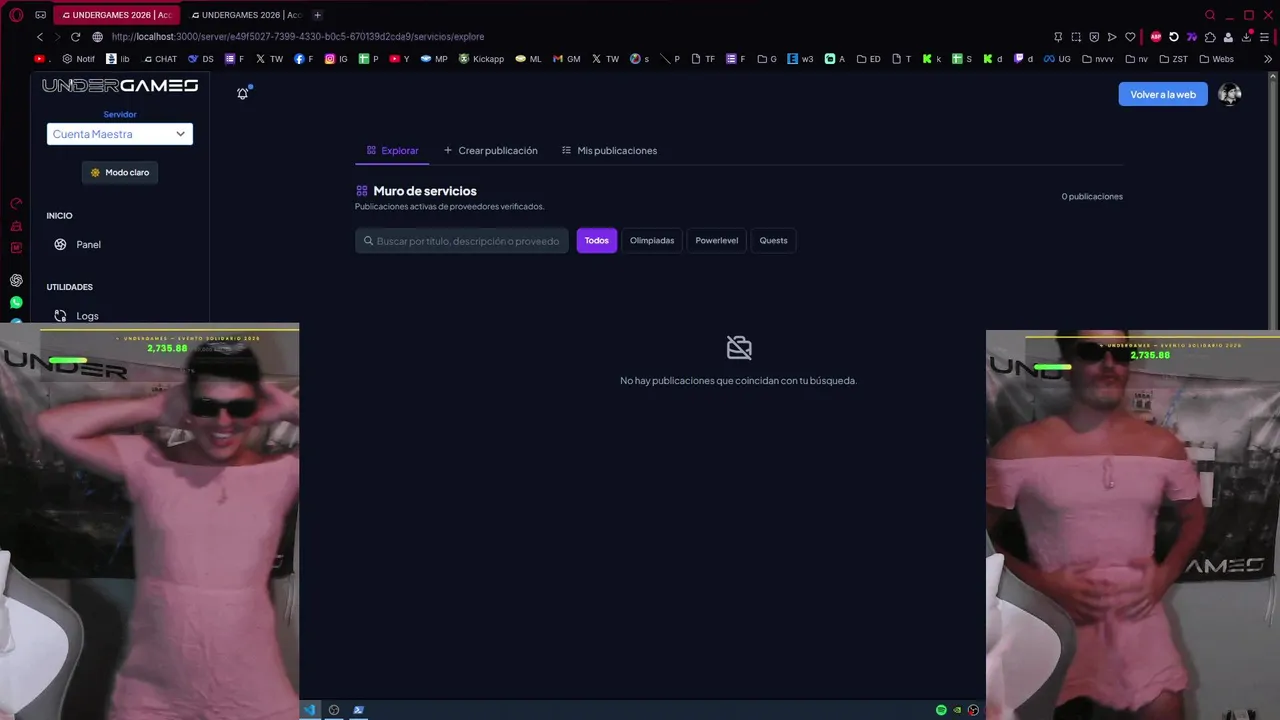Viewport: 1280px width, 720px height.
Task: Open the CHAT bookmark
Action: pos(160,59)
